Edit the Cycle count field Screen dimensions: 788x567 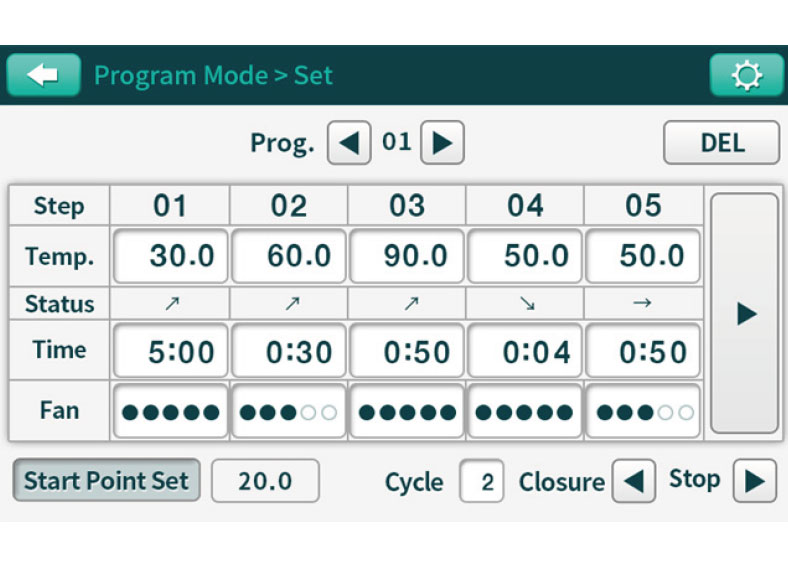(482, 481)
